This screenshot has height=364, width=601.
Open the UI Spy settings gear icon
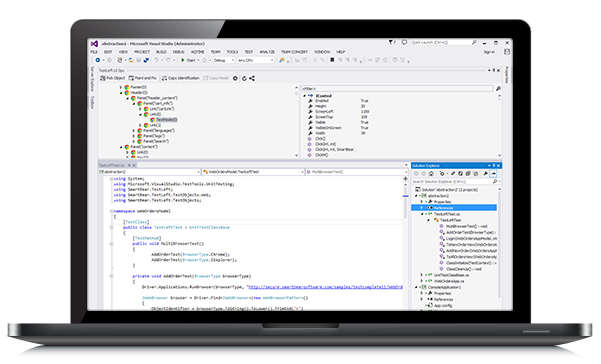[235, 78]
